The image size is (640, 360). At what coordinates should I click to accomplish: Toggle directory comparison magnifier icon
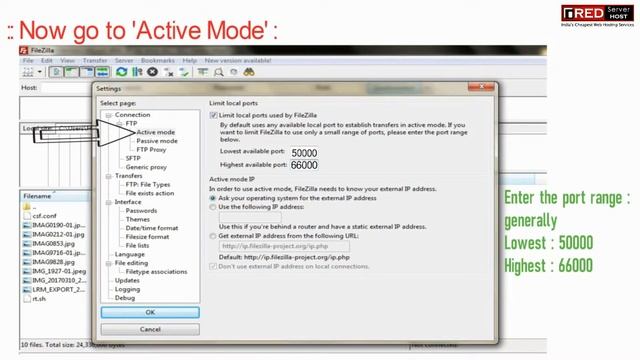[x=218, y=72]
